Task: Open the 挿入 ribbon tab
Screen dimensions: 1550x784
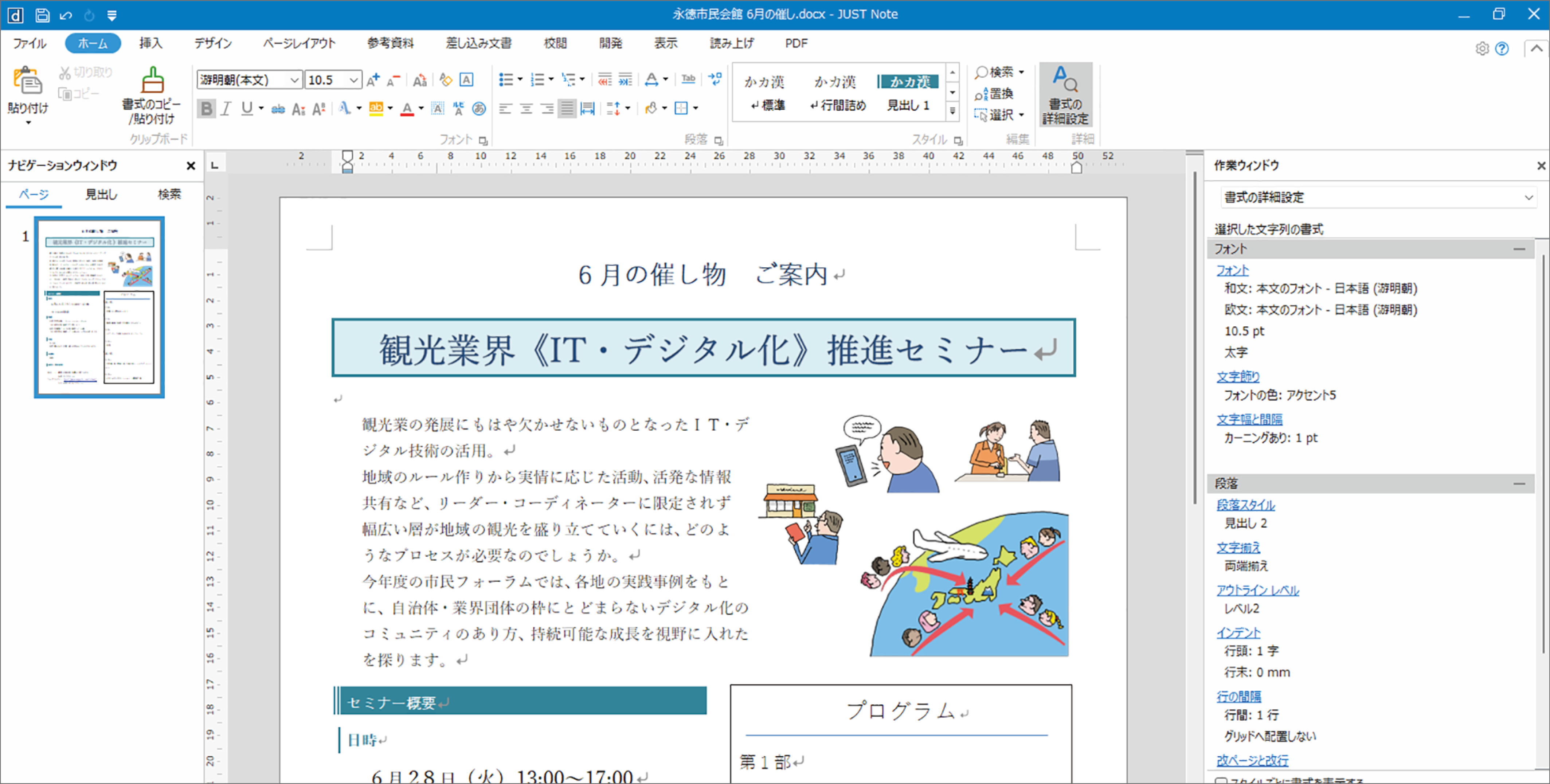Action: point(150,43)
